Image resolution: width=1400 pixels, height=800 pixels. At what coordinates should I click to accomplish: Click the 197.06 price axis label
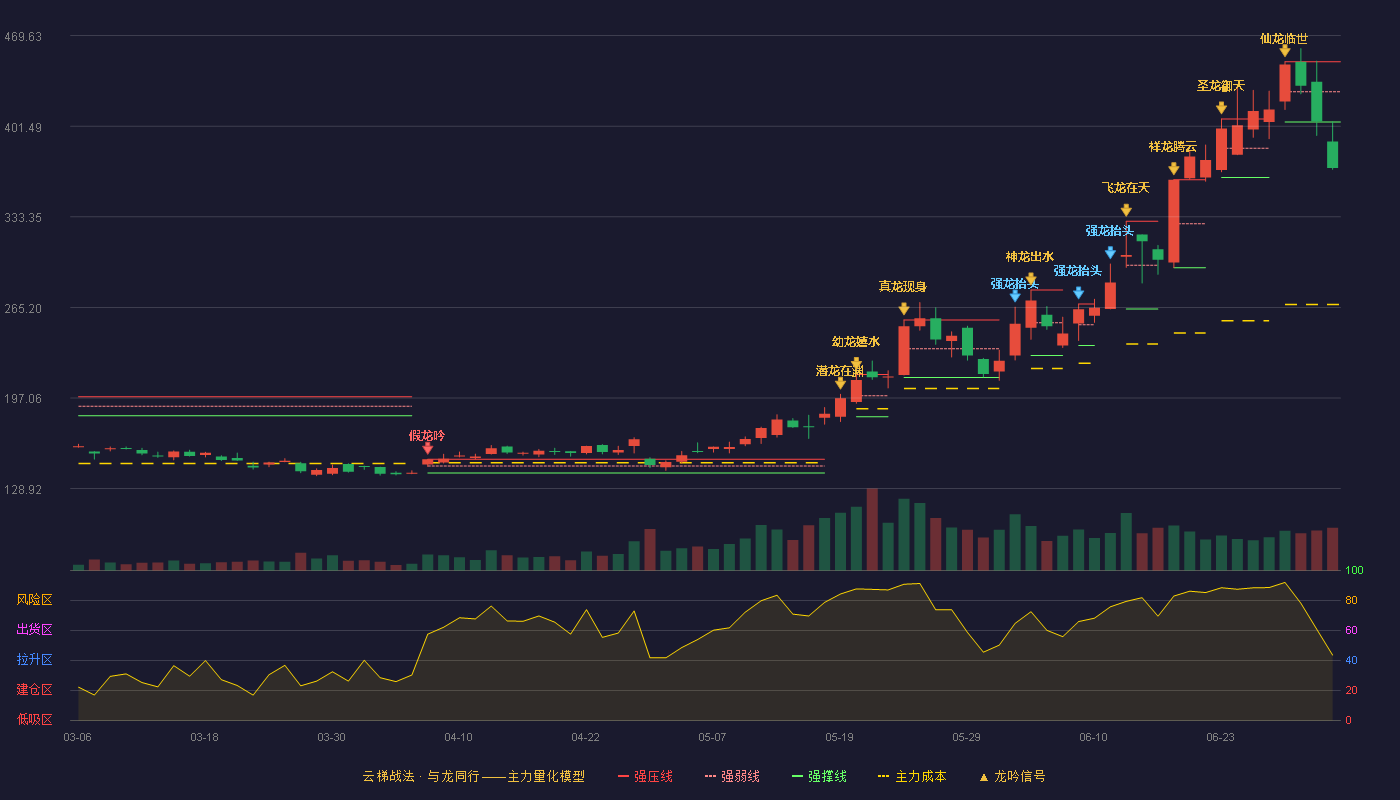pos(22,399)
